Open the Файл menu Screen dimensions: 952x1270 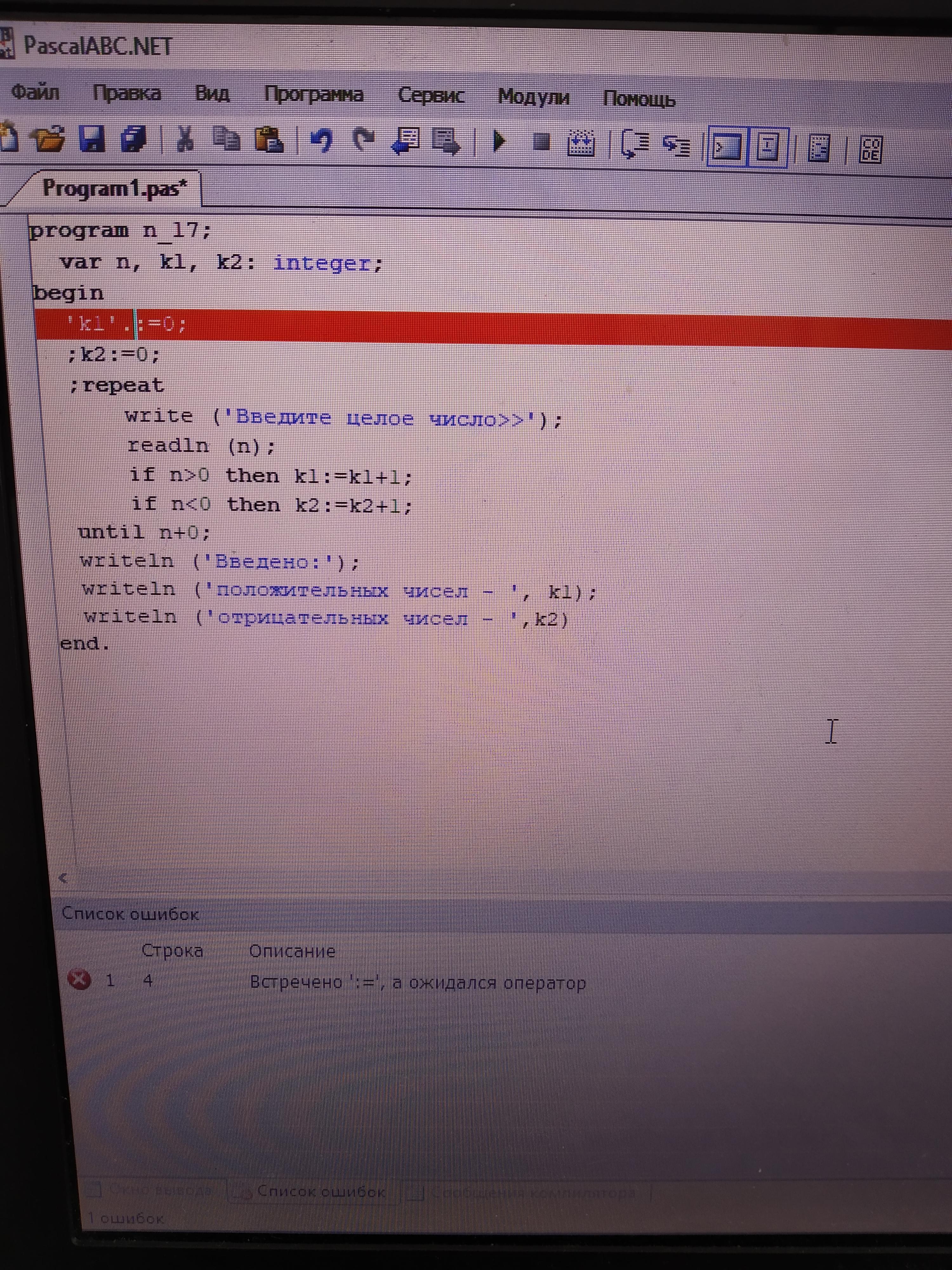pyautogui.click(x=36, y=92)
